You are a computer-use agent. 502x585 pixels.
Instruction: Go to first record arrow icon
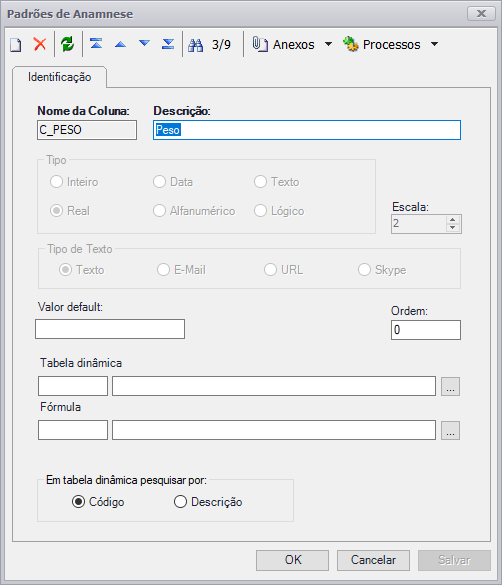pos(96,44)
